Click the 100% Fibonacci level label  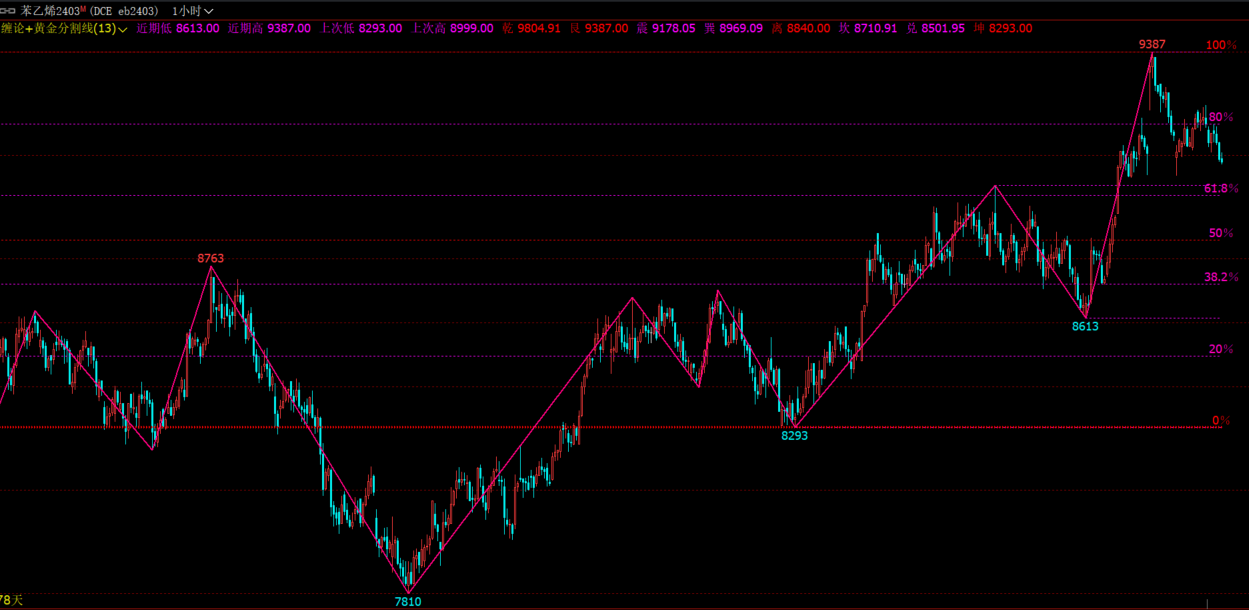pos(1222,45)
